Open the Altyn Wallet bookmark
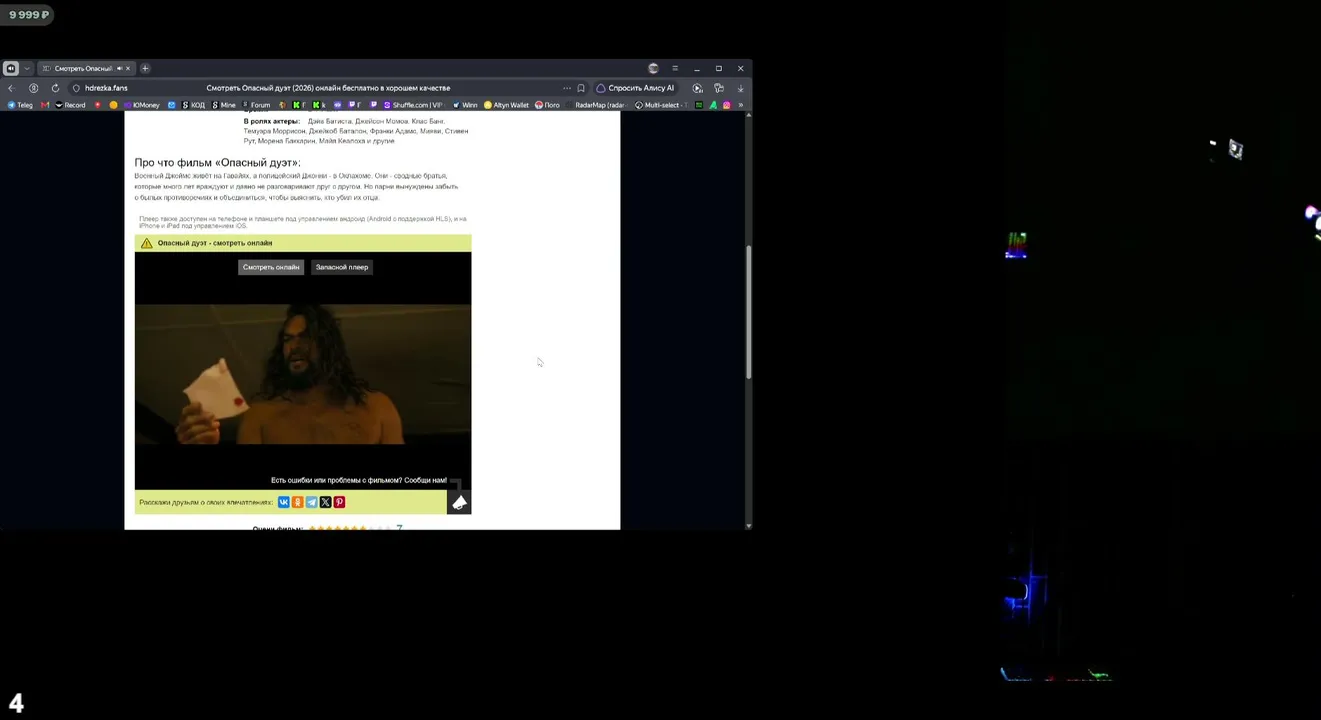 [x=507, y=105]
